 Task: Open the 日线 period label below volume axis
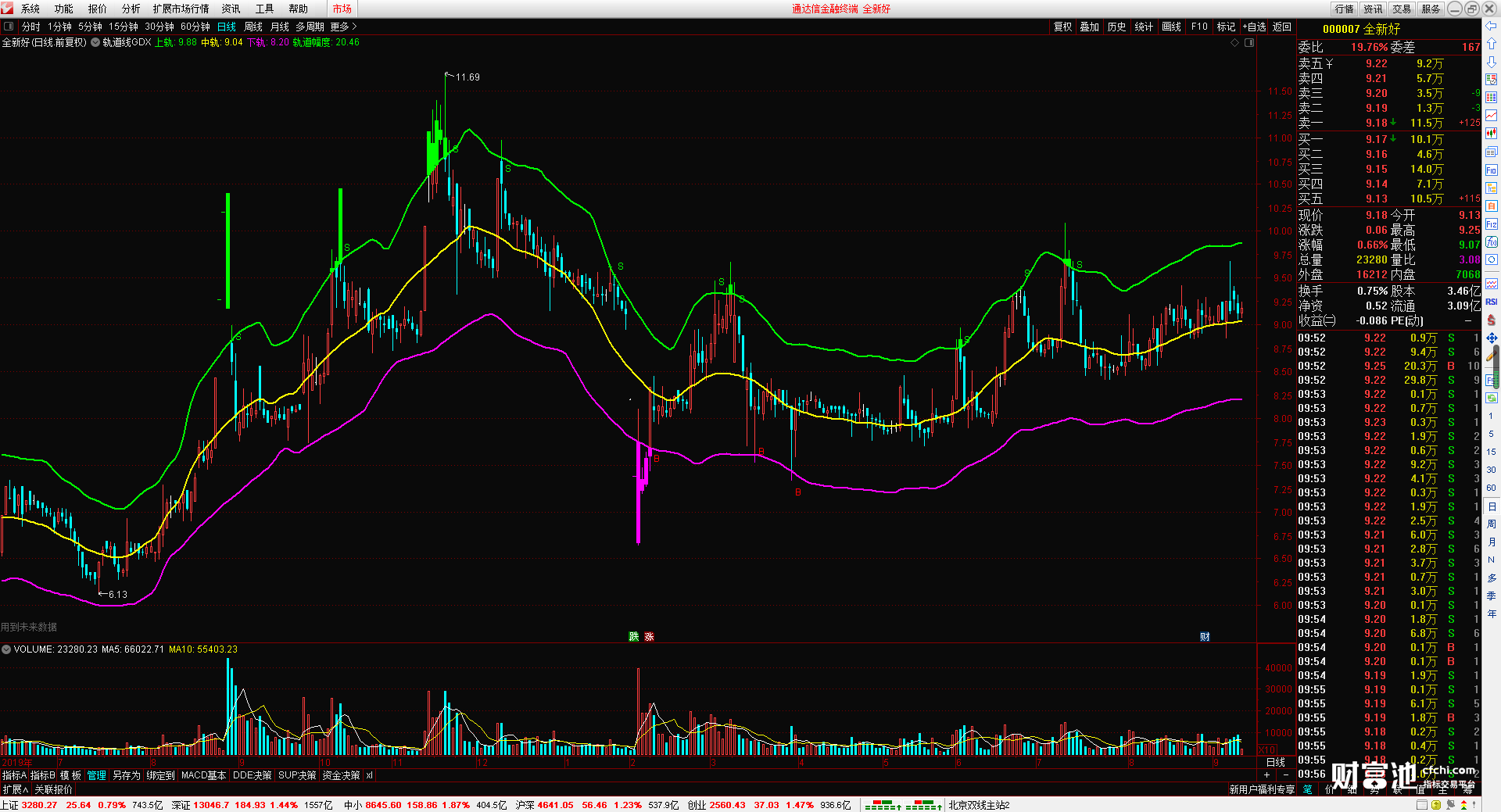pyautogui.click(x=1276, y=762)
